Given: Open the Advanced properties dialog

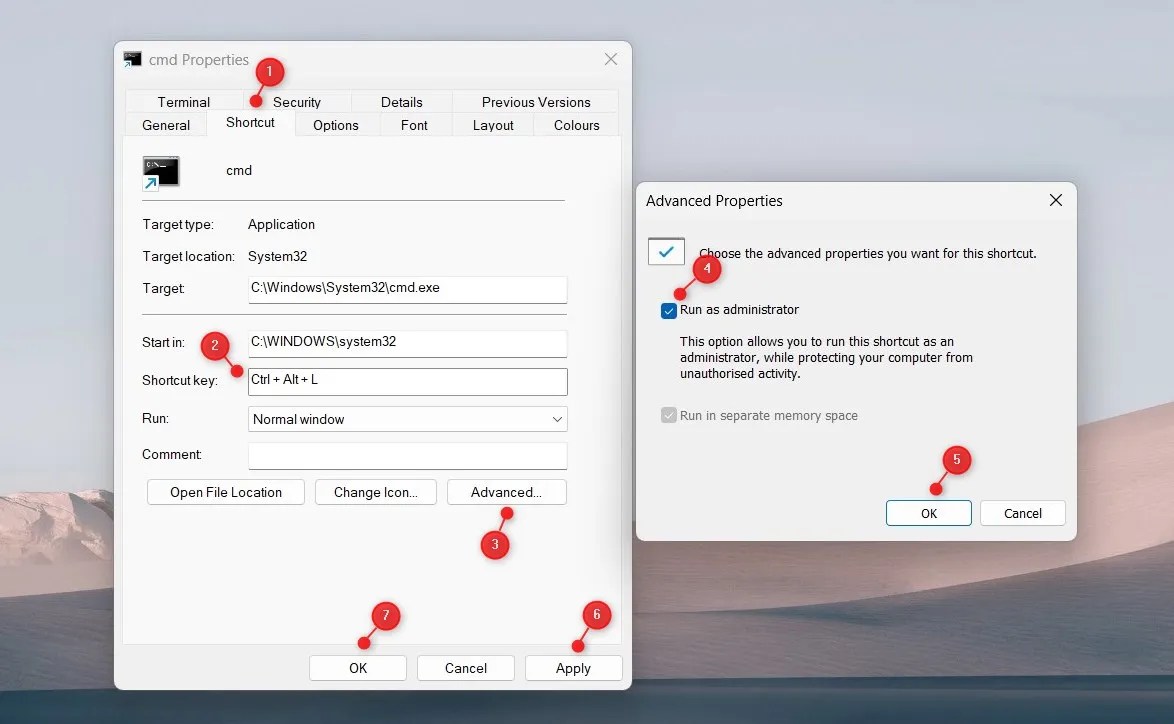Looking at the screenshot, I should (x=506, y=492).
